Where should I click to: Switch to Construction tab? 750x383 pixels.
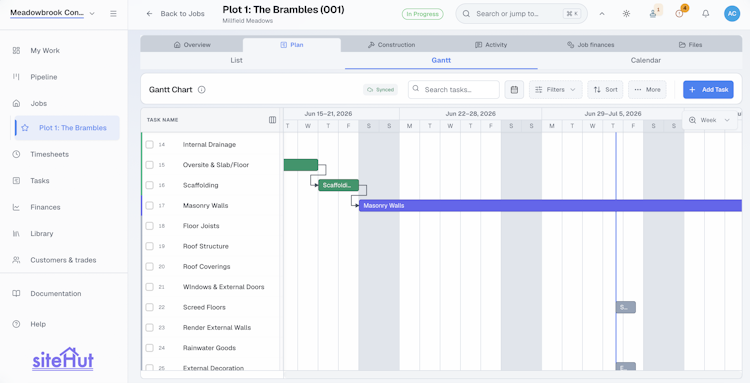(x=391, y=44)
